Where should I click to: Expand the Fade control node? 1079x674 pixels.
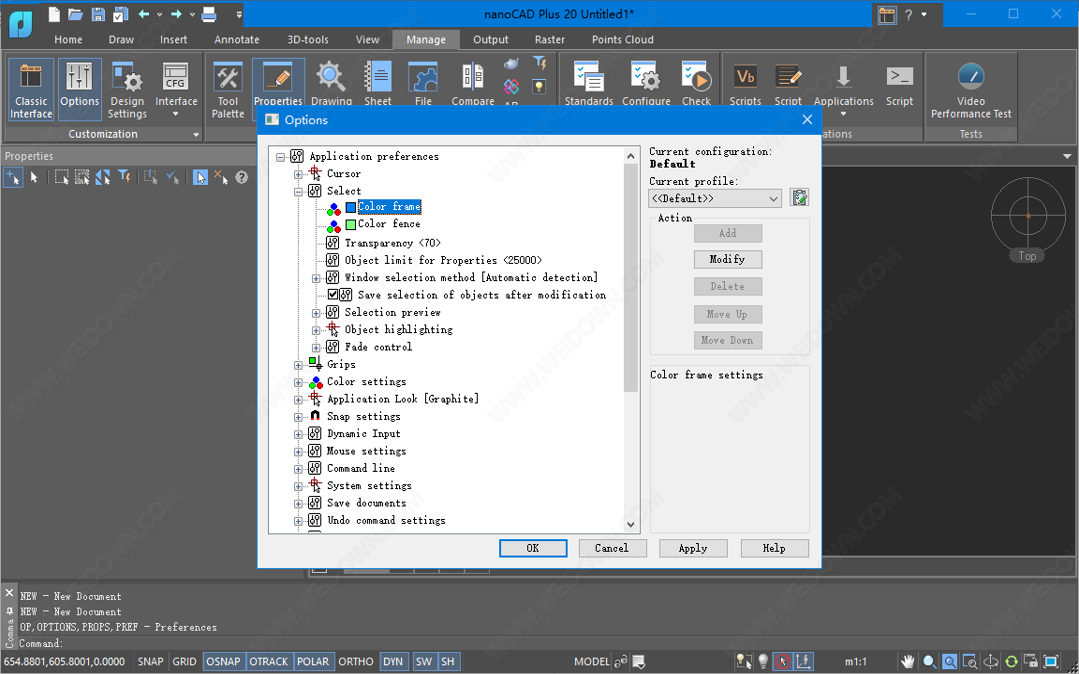316,348
